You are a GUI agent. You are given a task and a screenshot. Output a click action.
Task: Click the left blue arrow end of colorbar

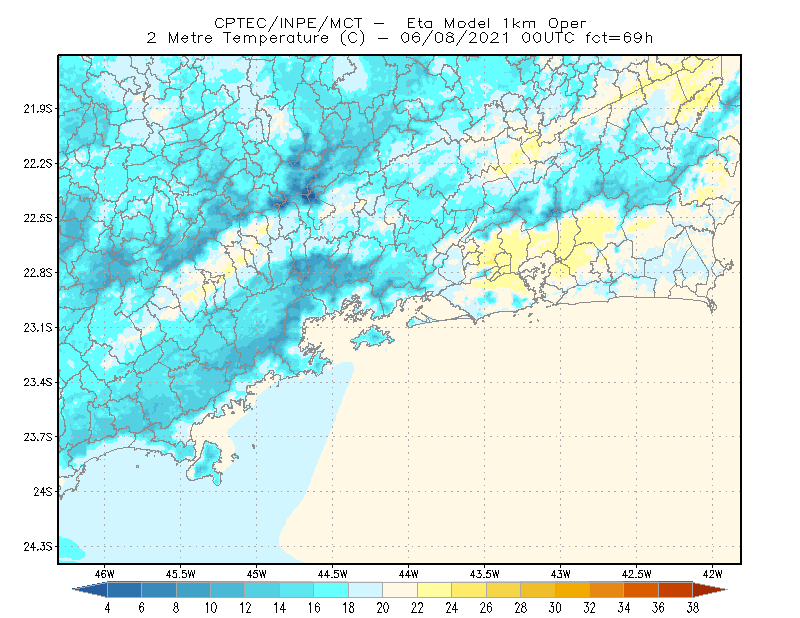point(90,590)
